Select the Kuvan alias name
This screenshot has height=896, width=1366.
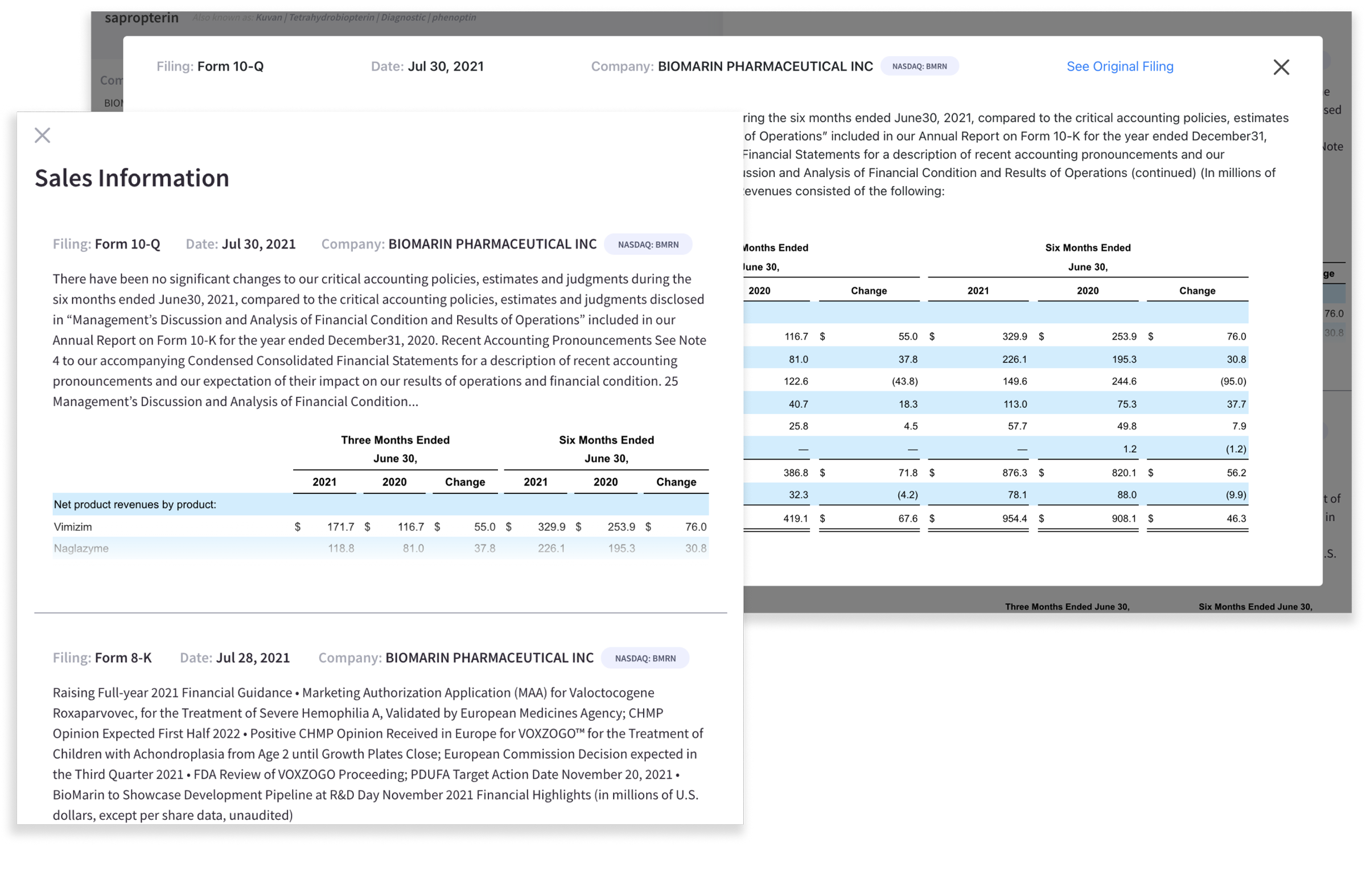point(269,17)
